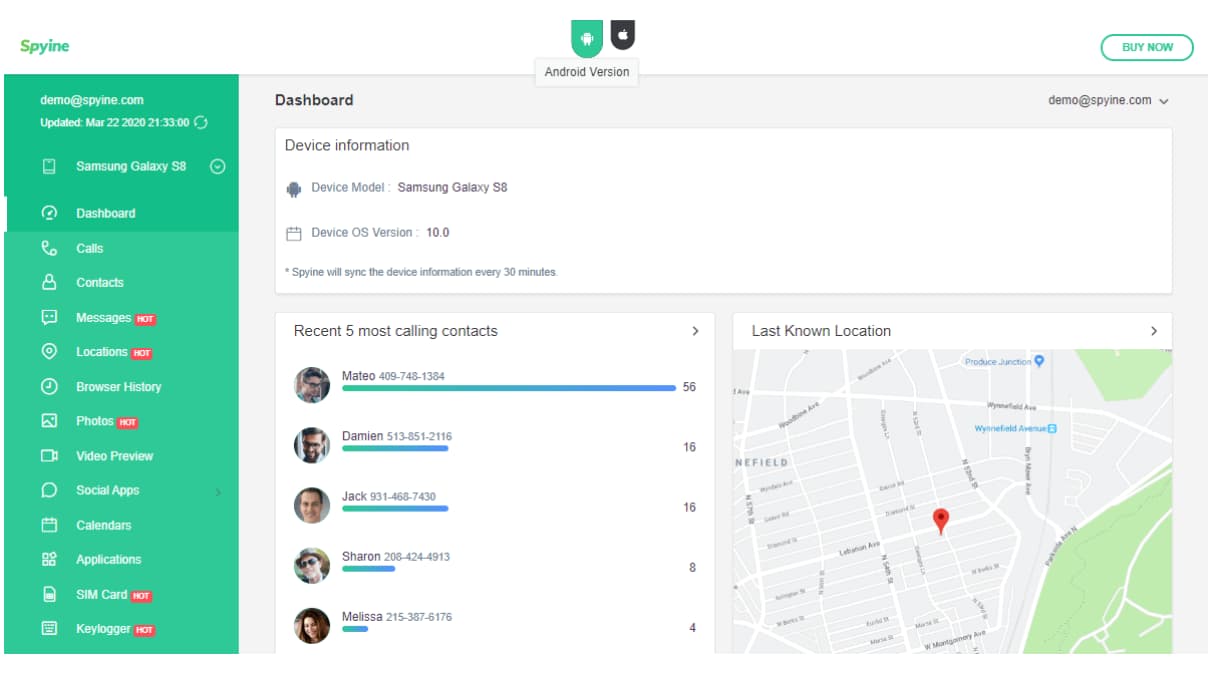Click the Samsung Galaxy S8 device model value
This screenshot has width=1224, height=688.
(452, 187)
